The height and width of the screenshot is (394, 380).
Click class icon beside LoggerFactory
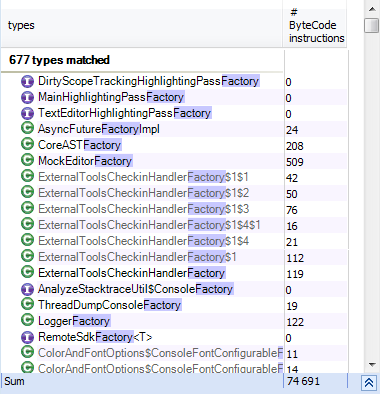tap(27, 320)
